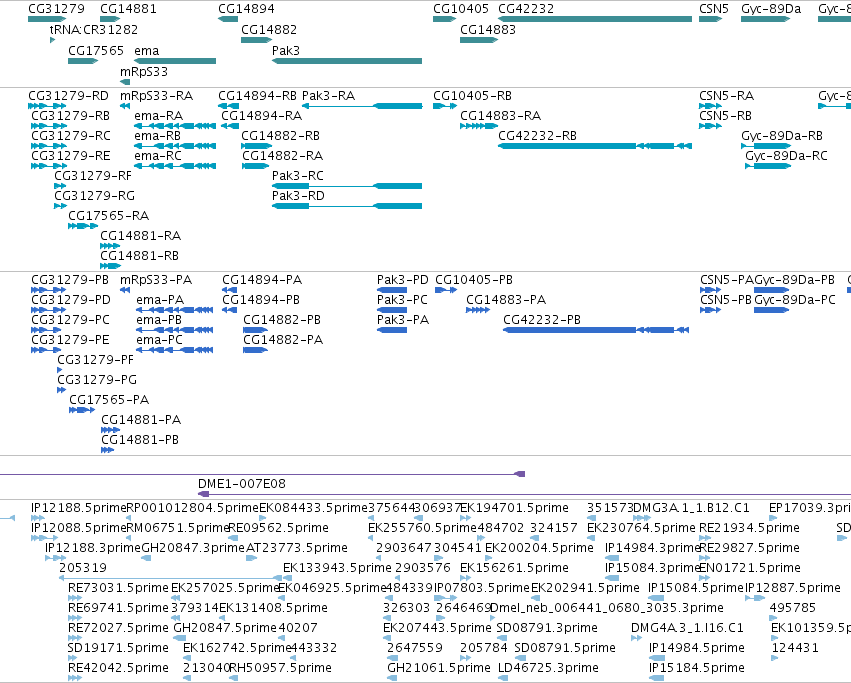This screenshot has width=851, height=683.
Task: Click the CG14882-PB protein label
Action: (x=282, y=319)
